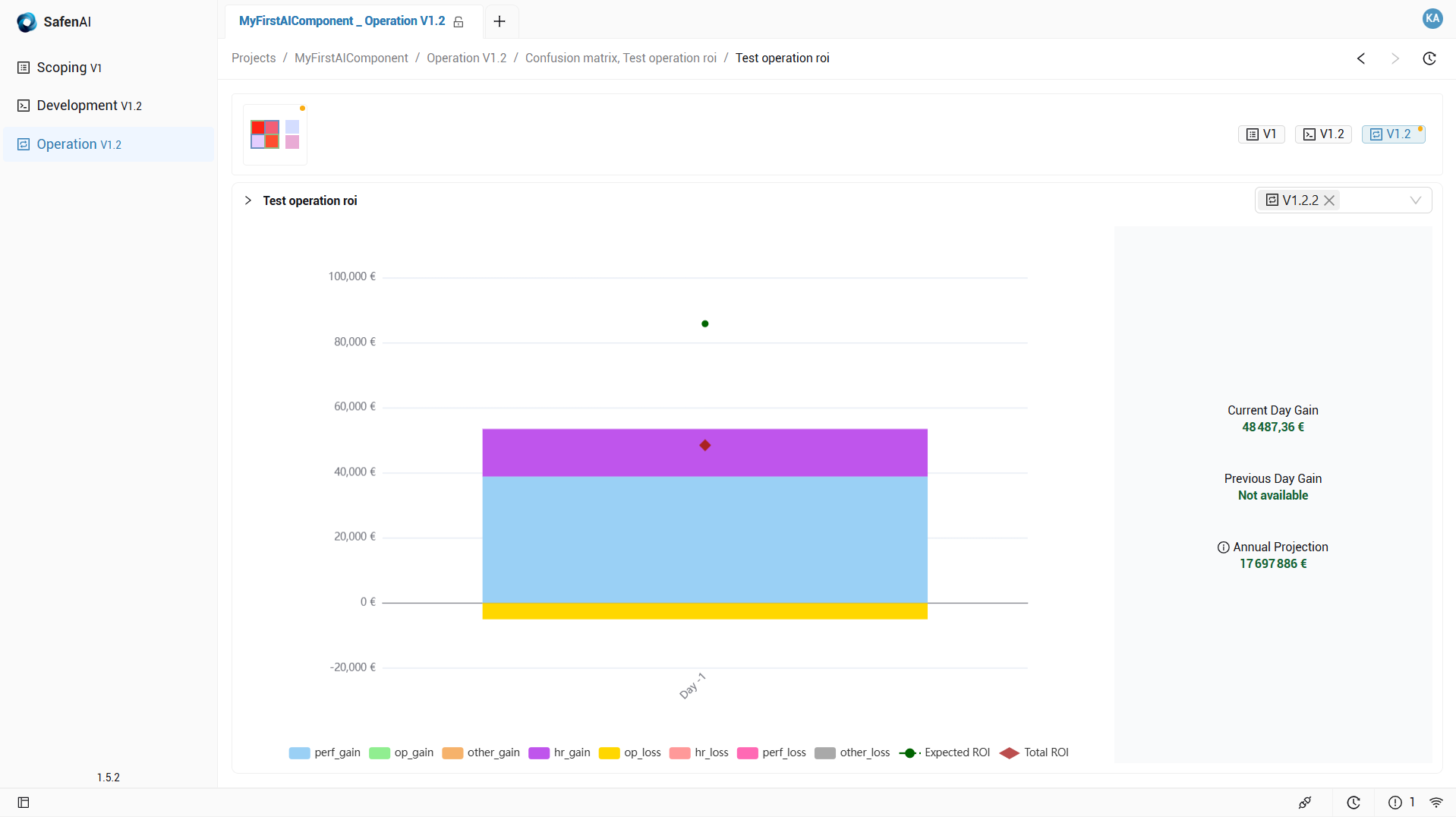Click the info icon beside Annual Projection
Image resolution: width=1456 pixels, height=817 pixels.
coord(1223,547)
